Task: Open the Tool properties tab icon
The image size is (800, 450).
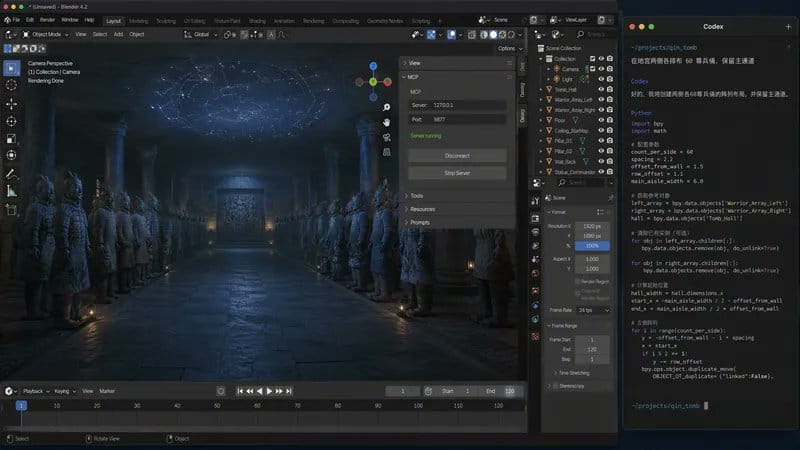Action: click(x=535, y=201)
